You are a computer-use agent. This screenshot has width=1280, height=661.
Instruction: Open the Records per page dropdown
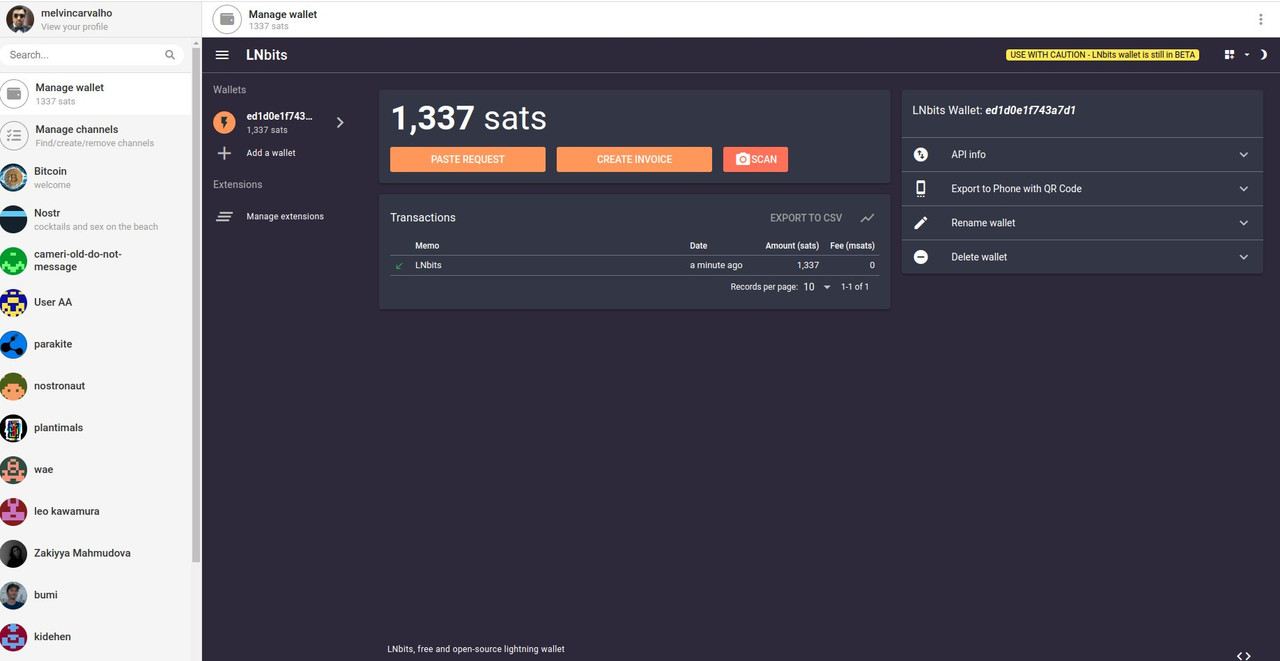point(817,287)
